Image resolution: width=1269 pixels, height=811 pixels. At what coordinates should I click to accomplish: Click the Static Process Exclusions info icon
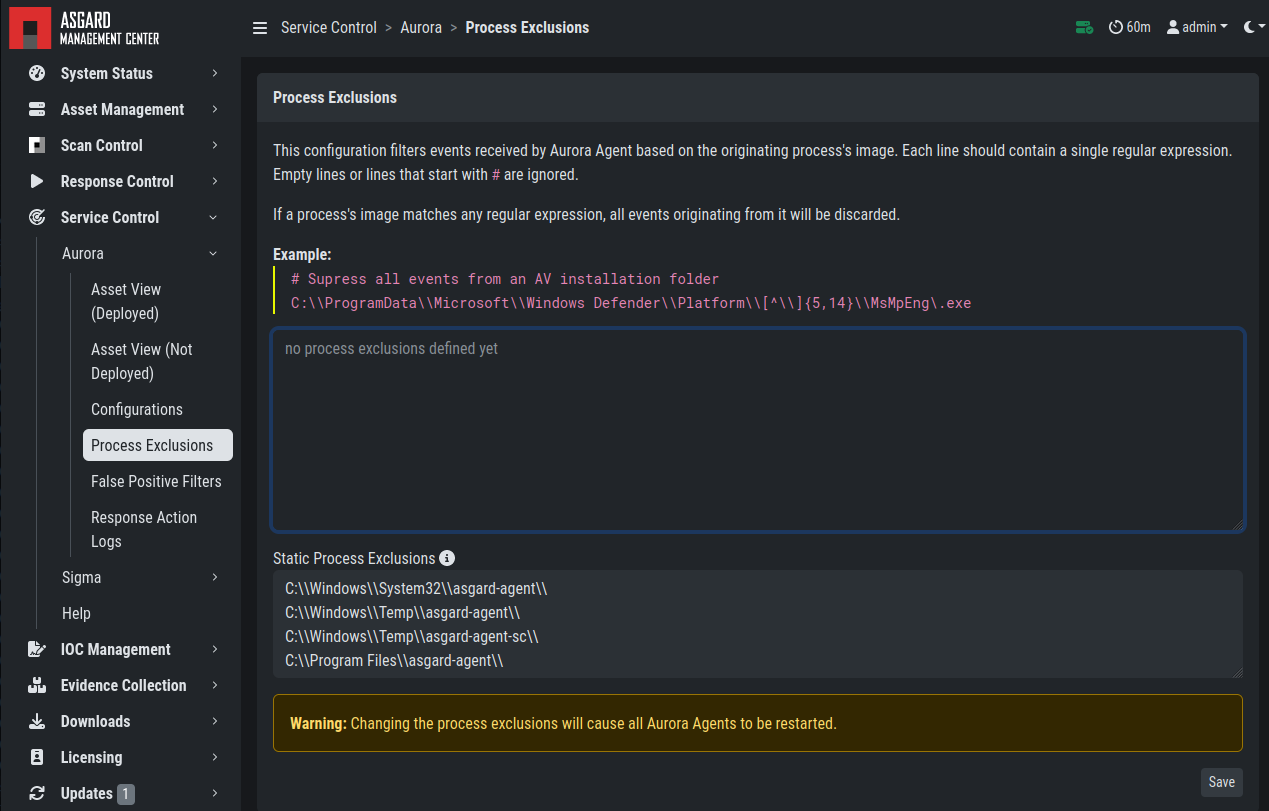pos(447,558)
